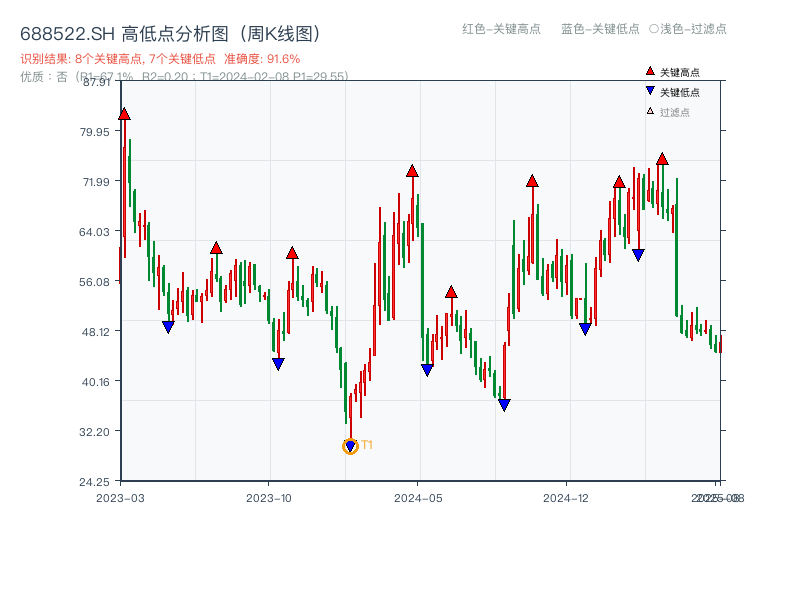Click the blue triangle marker at the lowest trough

349,443
